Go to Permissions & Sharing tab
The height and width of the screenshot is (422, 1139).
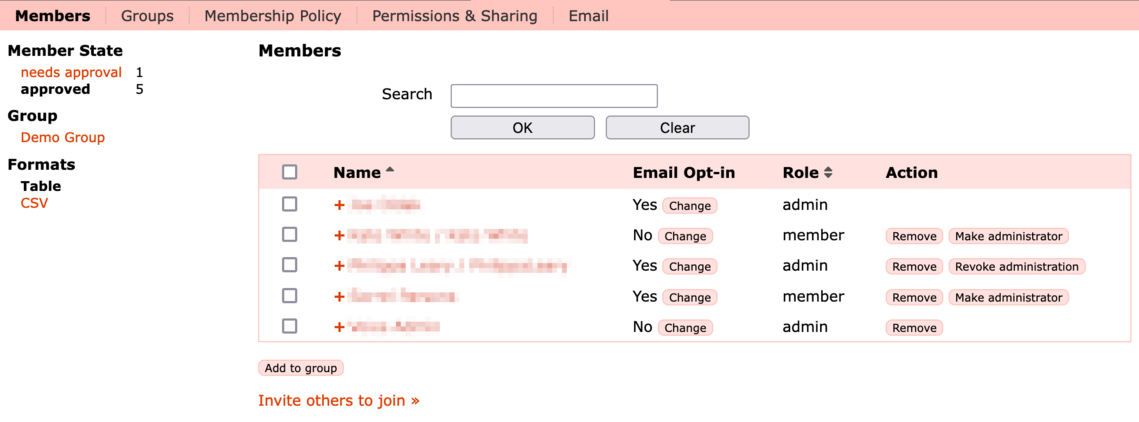coord(454,16)
